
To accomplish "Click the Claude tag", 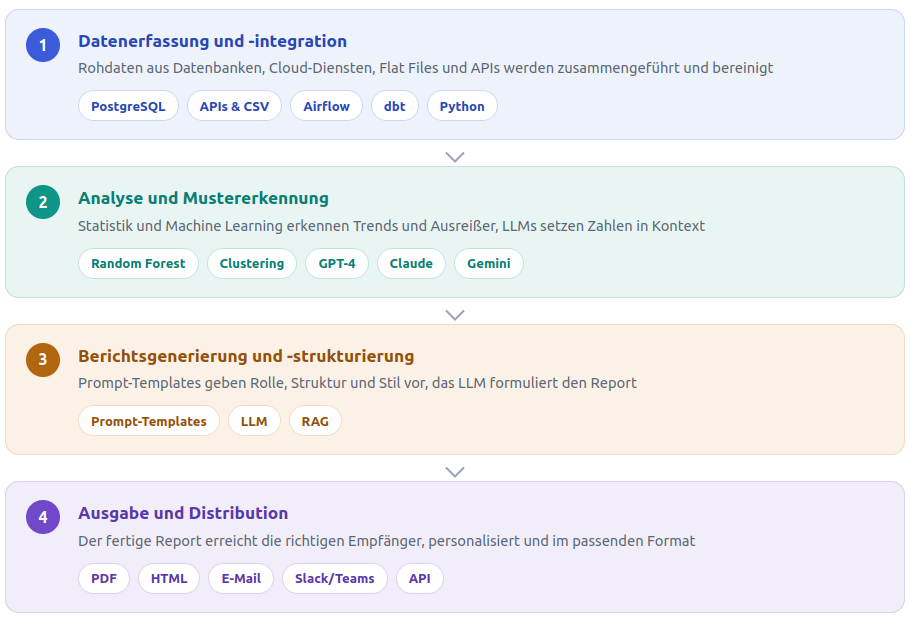I will point(411,263).
